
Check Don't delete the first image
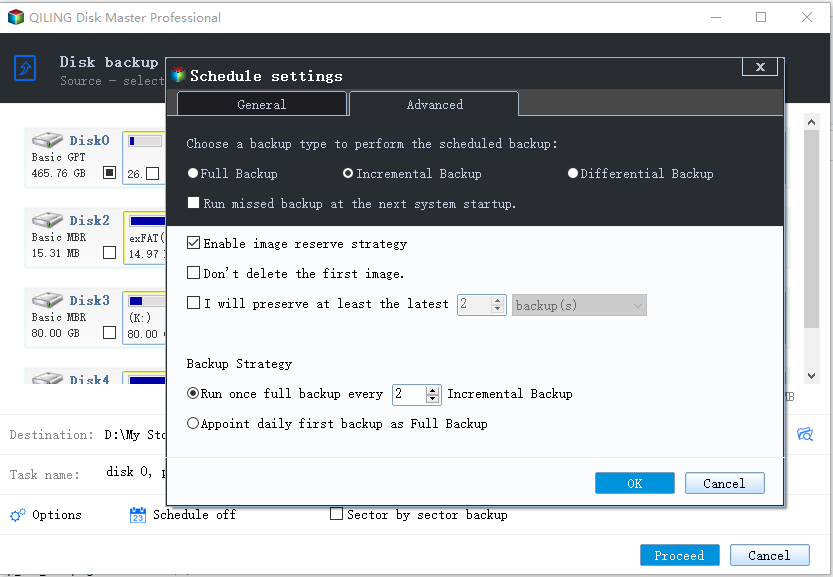click(193, 273)
